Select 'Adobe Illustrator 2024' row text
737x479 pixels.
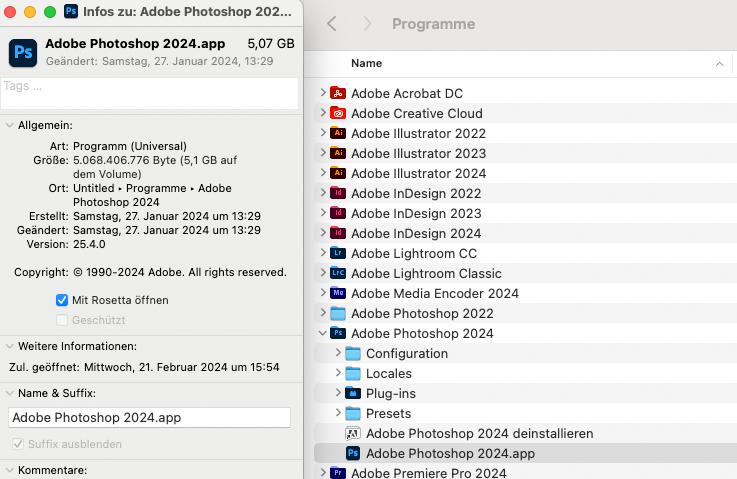418,173
